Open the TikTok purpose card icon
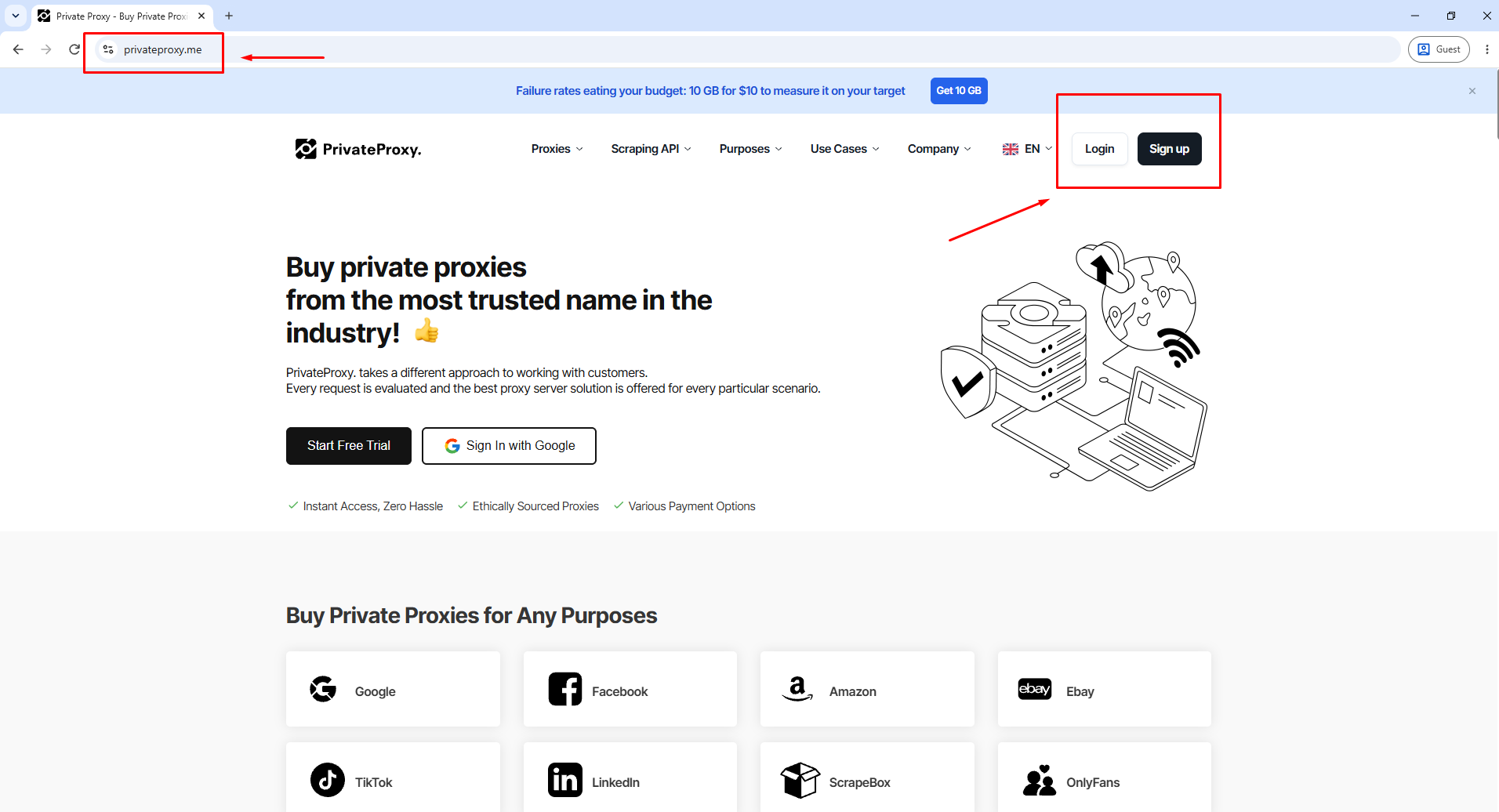 (x=328, y=780)
